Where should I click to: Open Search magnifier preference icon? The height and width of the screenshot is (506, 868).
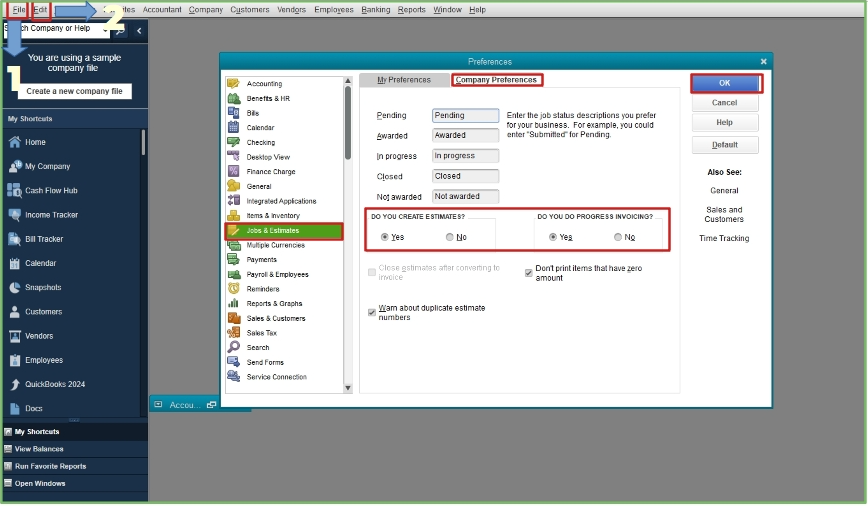click(233, 347)
